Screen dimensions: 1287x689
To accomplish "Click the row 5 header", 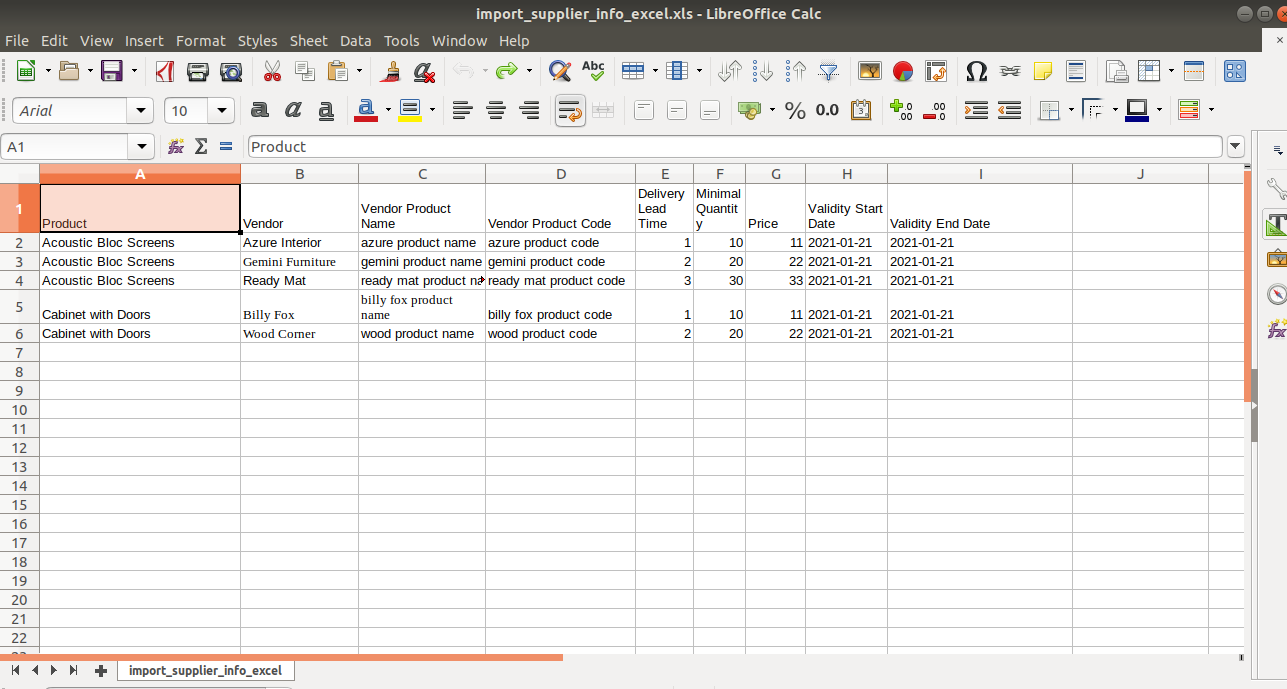I will 19,307.
